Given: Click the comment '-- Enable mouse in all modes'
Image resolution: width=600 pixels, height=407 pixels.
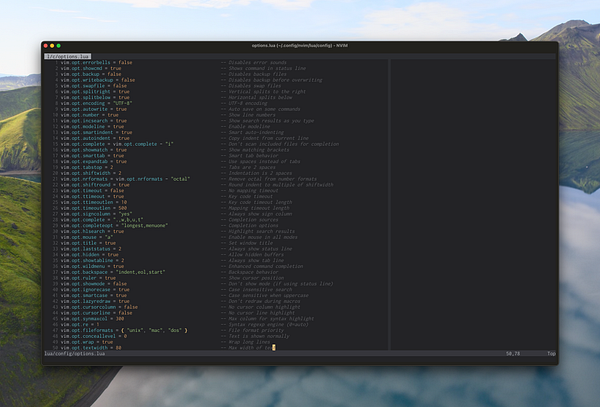Looking at the screenshot, I should pyautogui.click(x=259, y=237).
